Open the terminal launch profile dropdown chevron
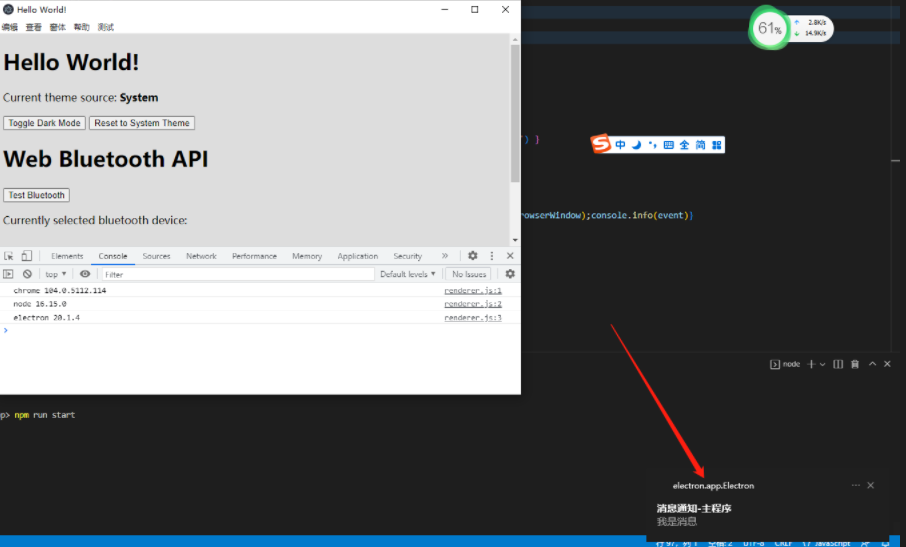Image resolution: width=906 pixels, height=547 pixels. 823,364
